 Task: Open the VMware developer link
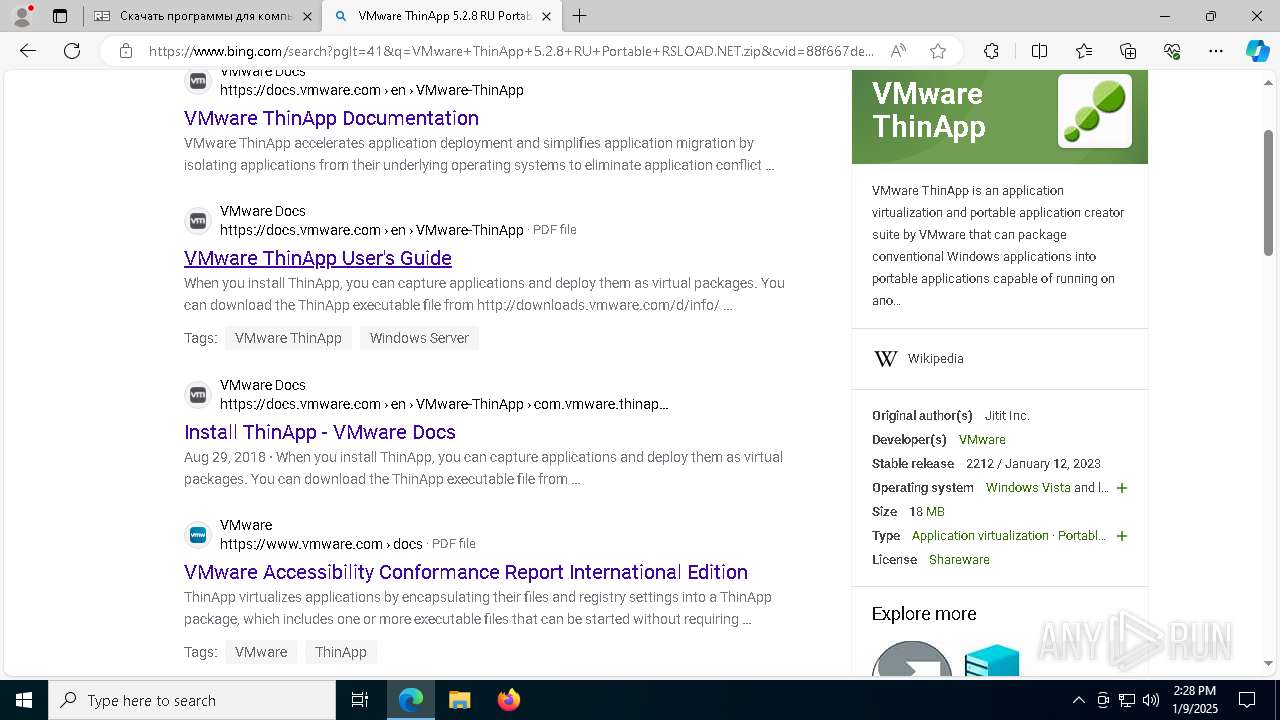pyautogui.click(x=982, y=440)
